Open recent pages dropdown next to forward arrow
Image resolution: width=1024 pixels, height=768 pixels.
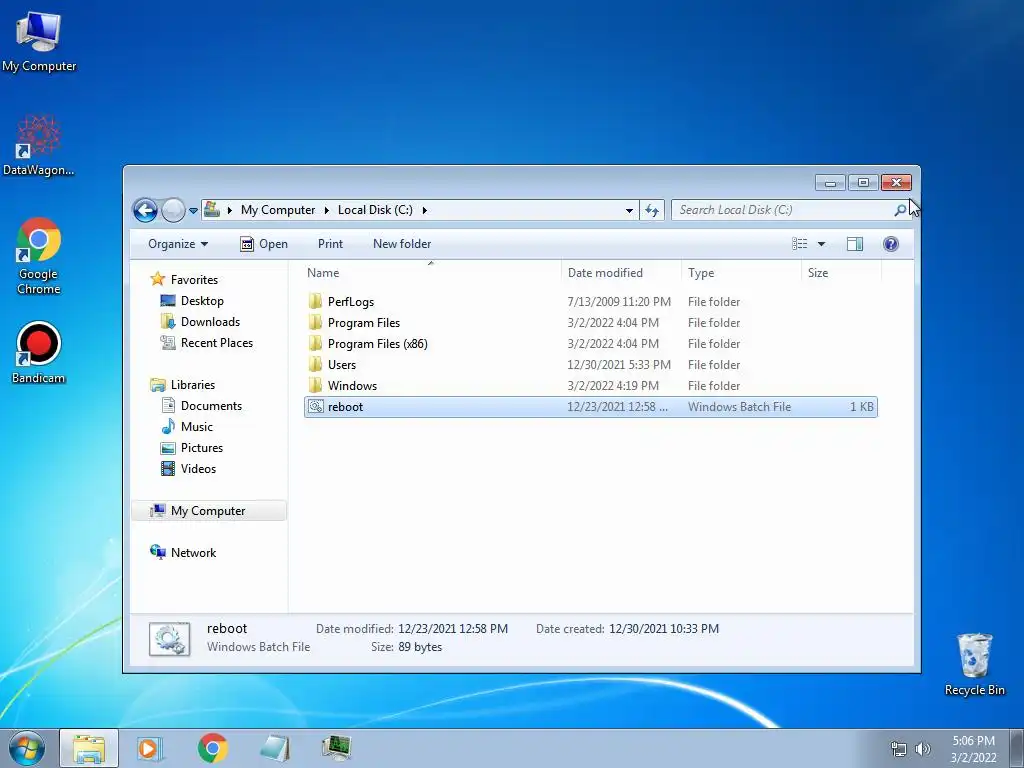coord(193,211)
